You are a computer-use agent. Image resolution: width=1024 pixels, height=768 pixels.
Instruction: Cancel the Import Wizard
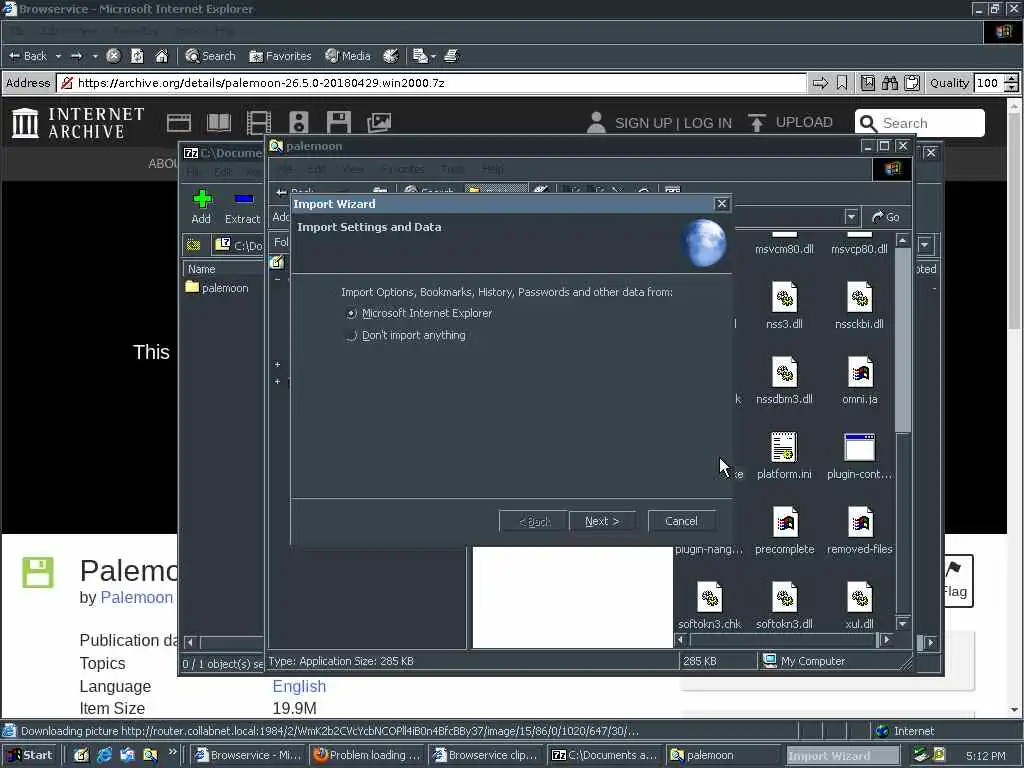[681, 521]
